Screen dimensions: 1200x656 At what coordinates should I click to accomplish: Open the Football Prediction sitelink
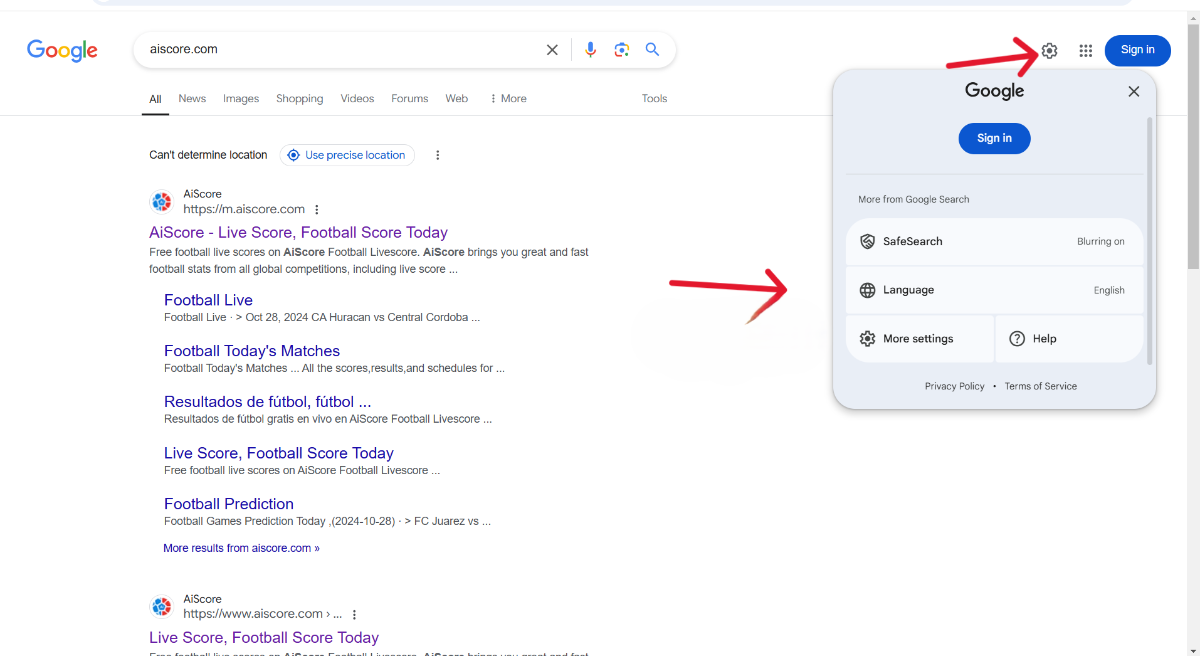[229, 504]
